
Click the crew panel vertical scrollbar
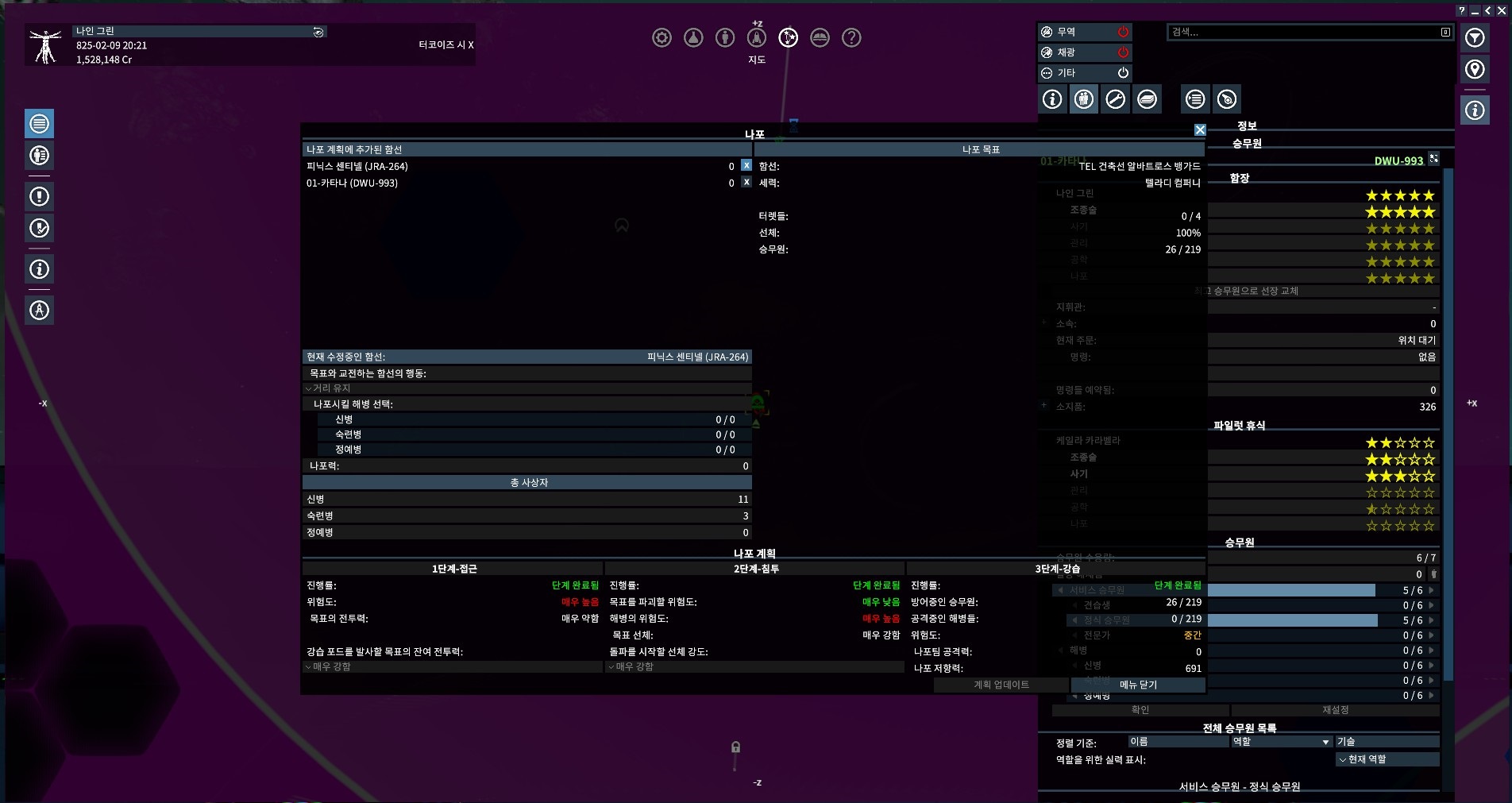pos(1448,423)
